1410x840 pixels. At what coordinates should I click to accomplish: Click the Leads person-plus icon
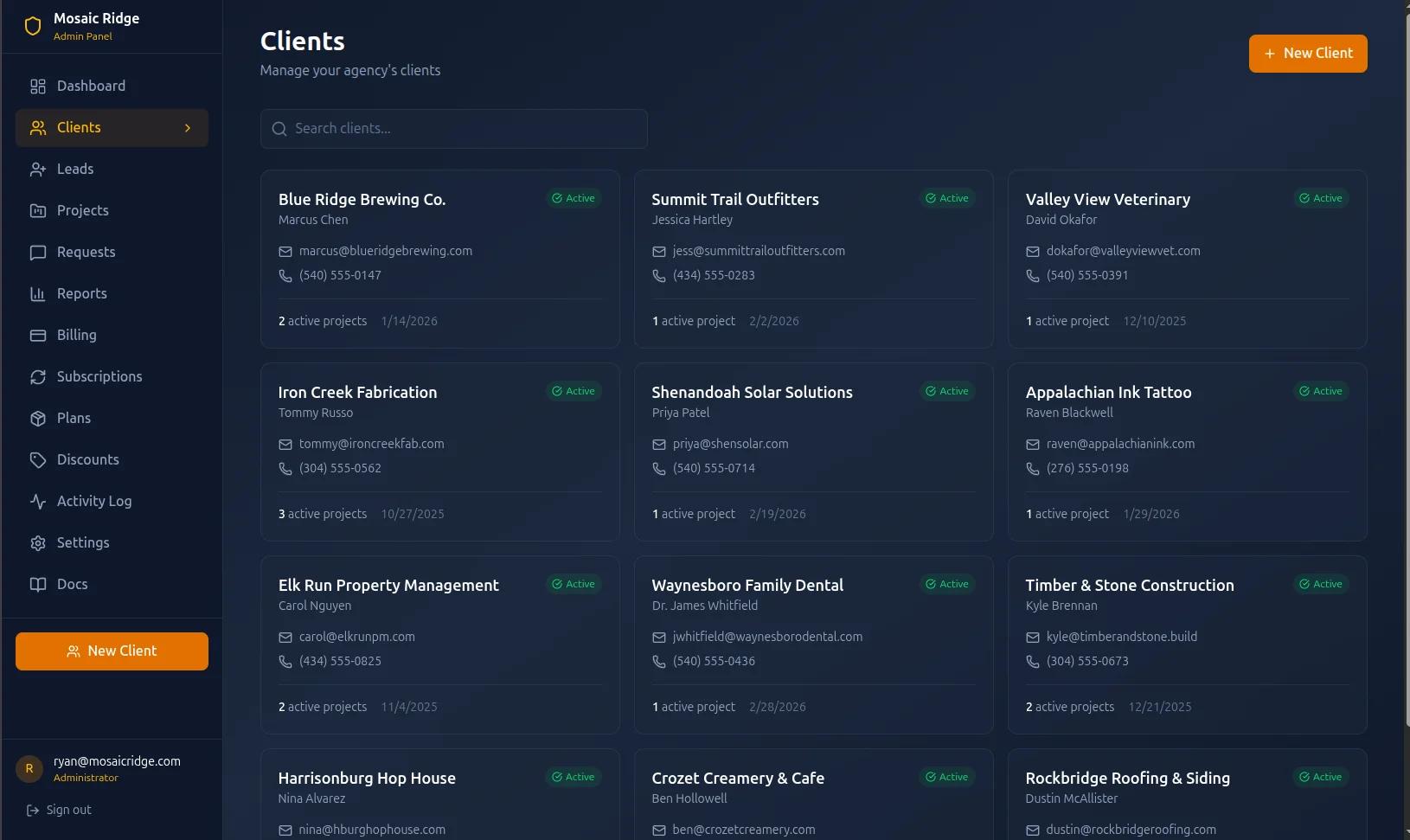tap(37, 169)
